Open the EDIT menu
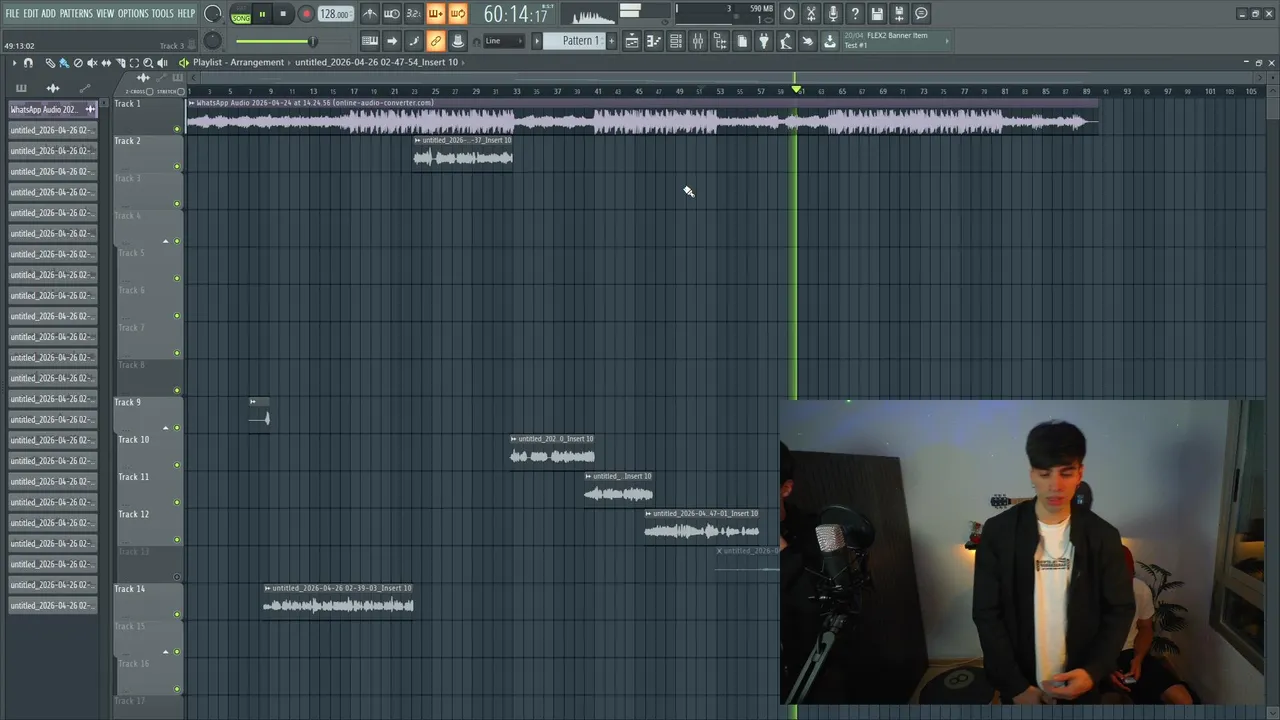Image resolution: width=1280 pixels, height=720 pixels. click(31, 13)
